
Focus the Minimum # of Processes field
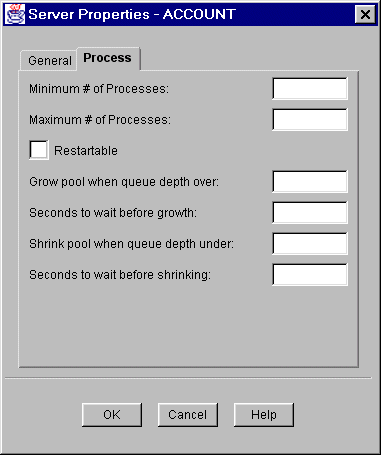310,89
